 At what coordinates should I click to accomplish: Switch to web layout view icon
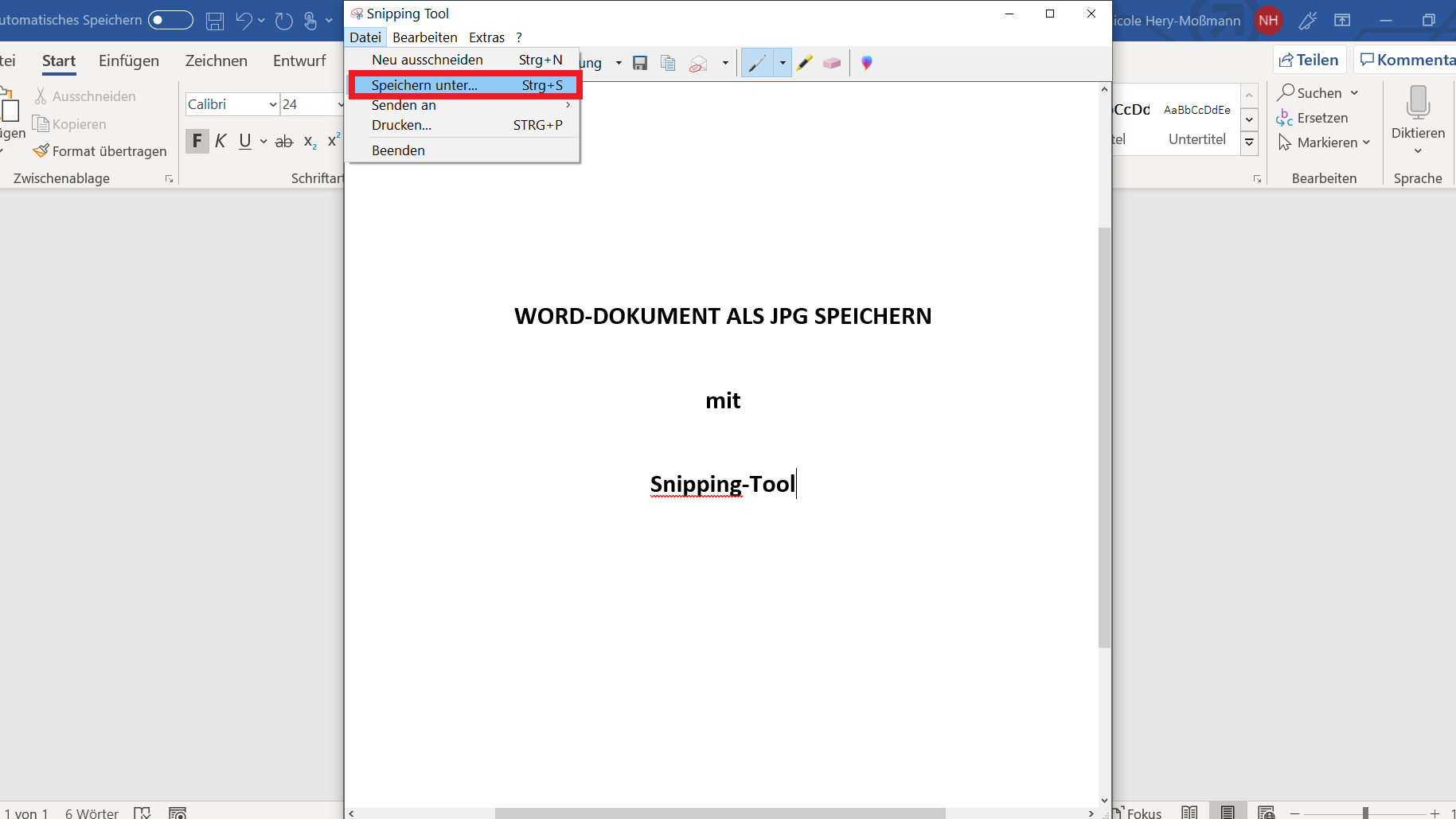[x=1266, y=813]
